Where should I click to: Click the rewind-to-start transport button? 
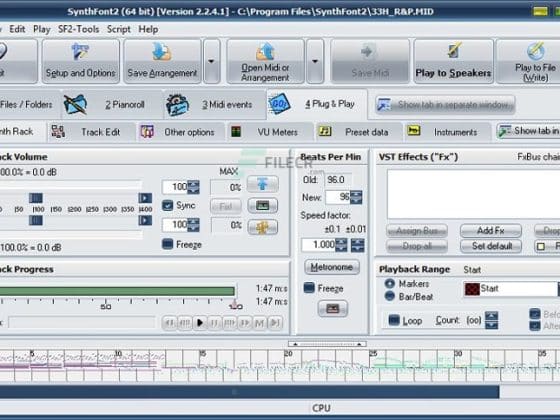coord(170,323)
